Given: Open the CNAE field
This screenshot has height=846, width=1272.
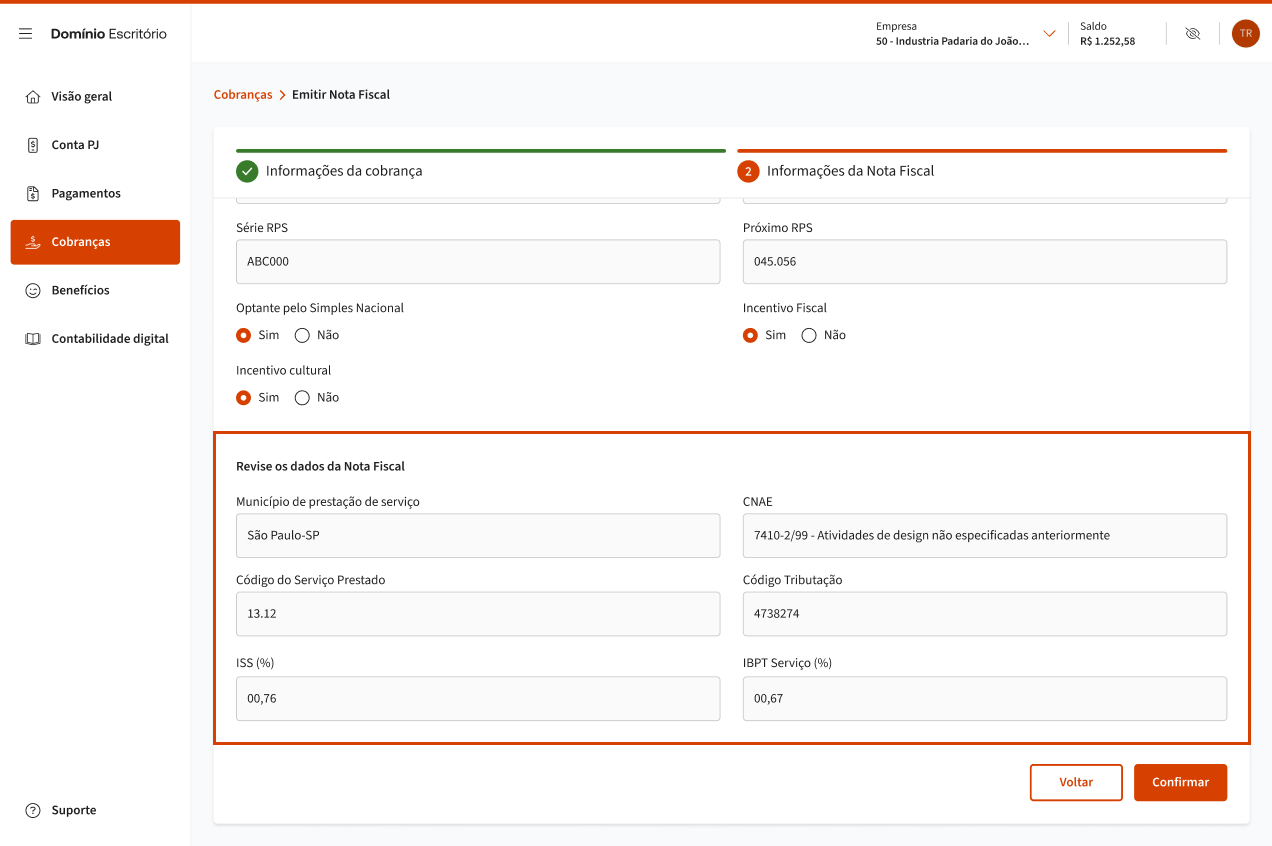Looking at the screenshot, I should tap(984, 536).
